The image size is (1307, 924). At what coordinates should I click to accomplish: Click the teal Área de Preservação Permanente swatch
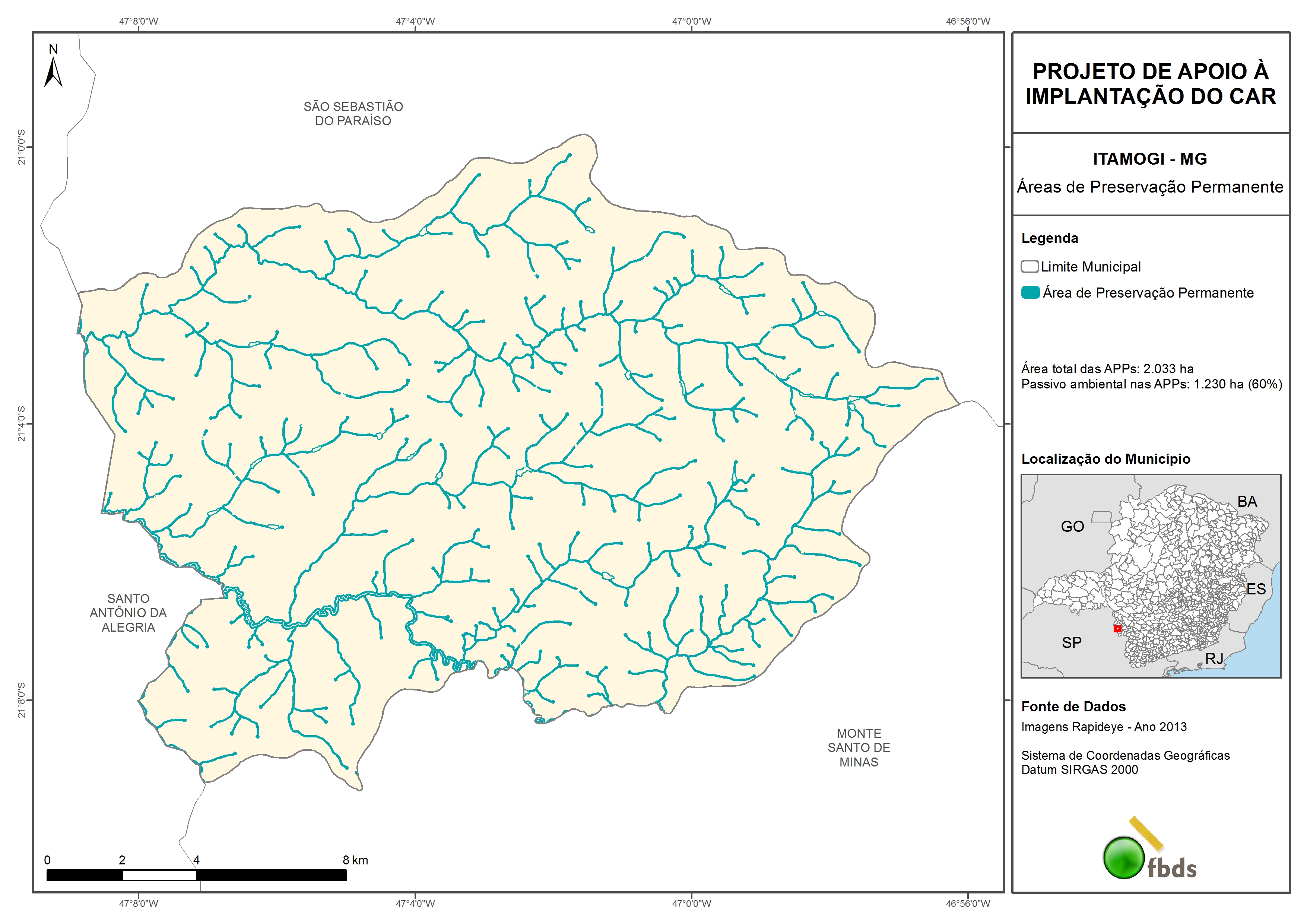[1030, 293]
